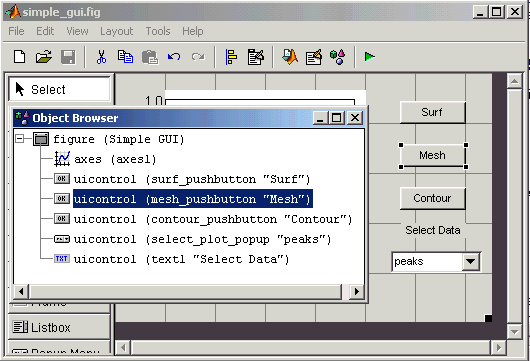
Task: Open the Align Objects tool
Action: tap(231, 57)
